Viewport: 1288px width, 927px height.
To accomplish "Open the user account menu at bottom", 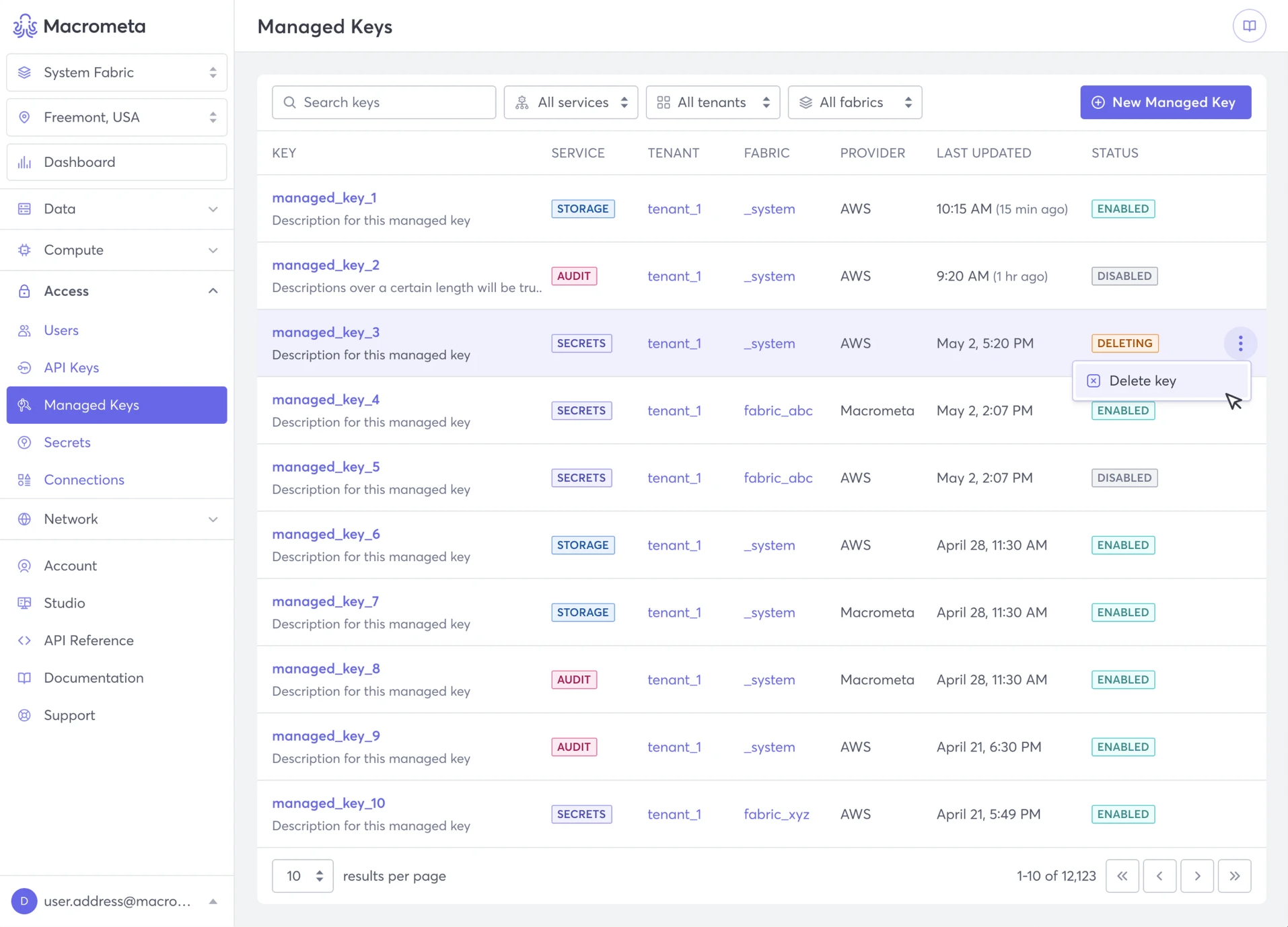I will click(x=116, y=901).
